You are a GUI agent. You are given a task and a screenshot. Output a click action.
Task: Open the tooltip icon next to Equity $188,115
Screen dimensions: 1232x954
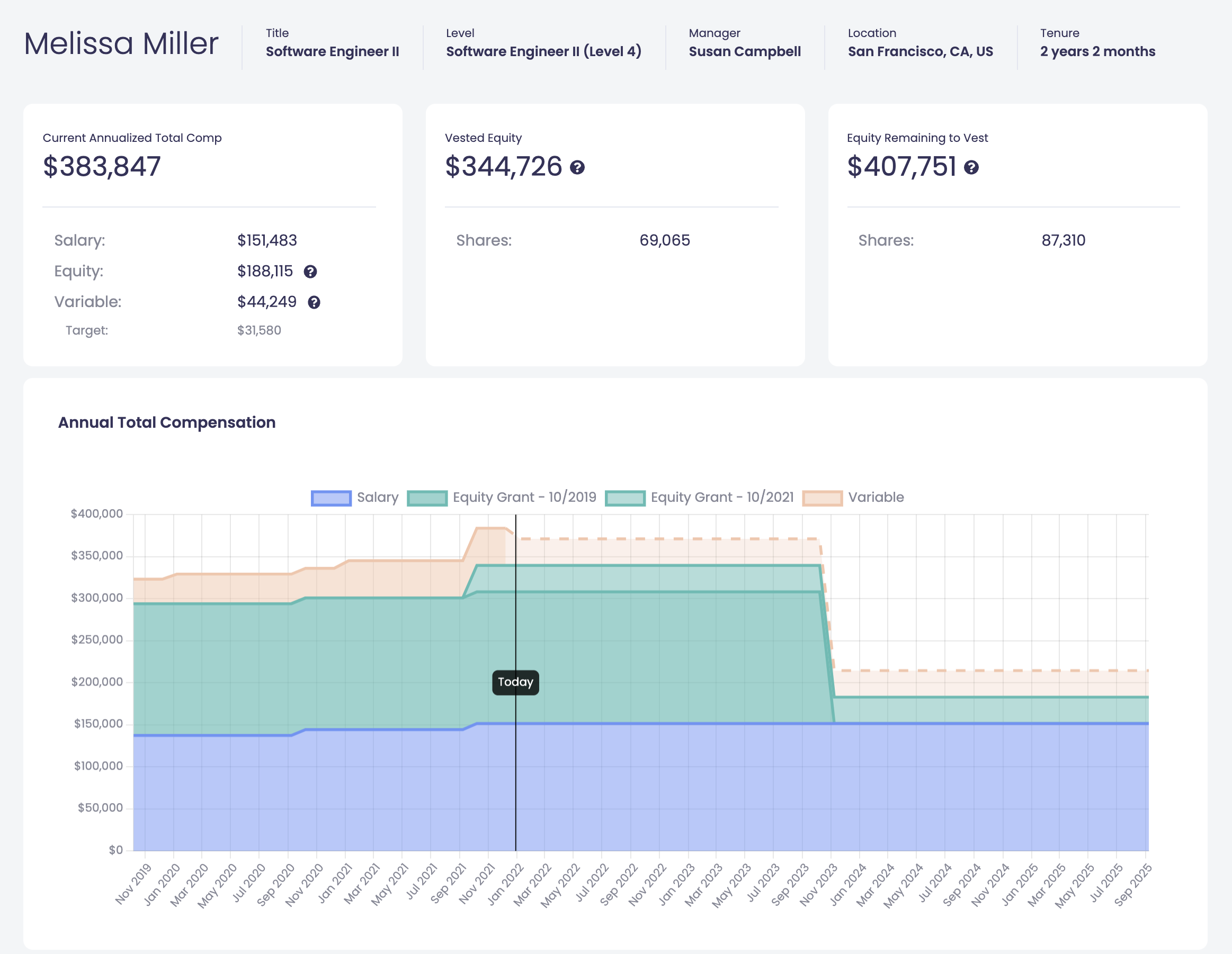(311, 272)
